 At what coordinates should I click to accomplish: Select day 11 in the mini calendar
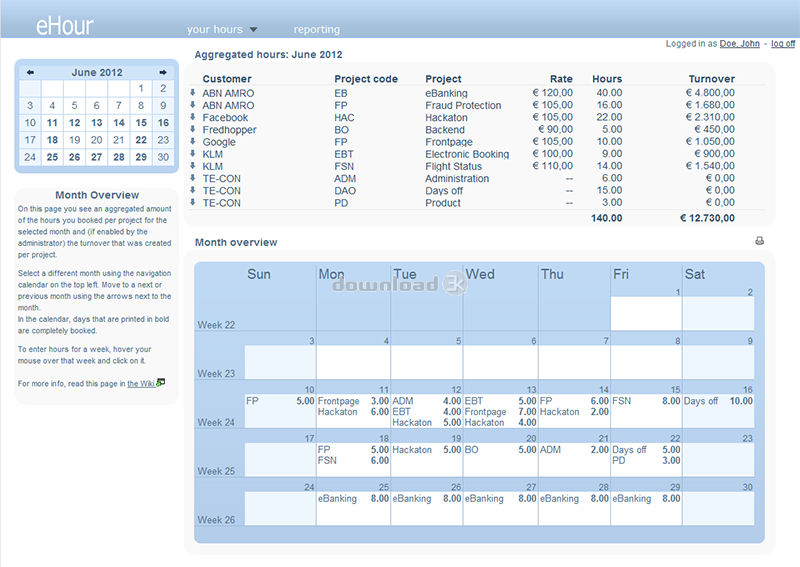coord(52,123)
